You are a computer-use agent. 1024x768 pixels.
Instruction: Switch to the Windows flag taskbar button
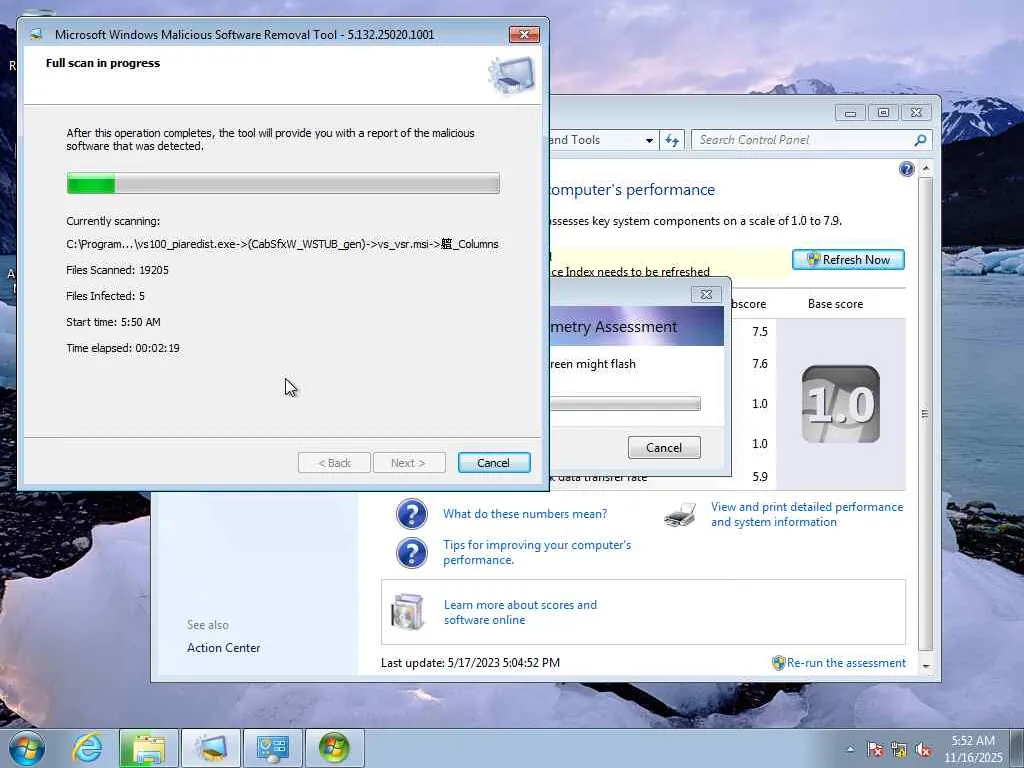point(334,748)
